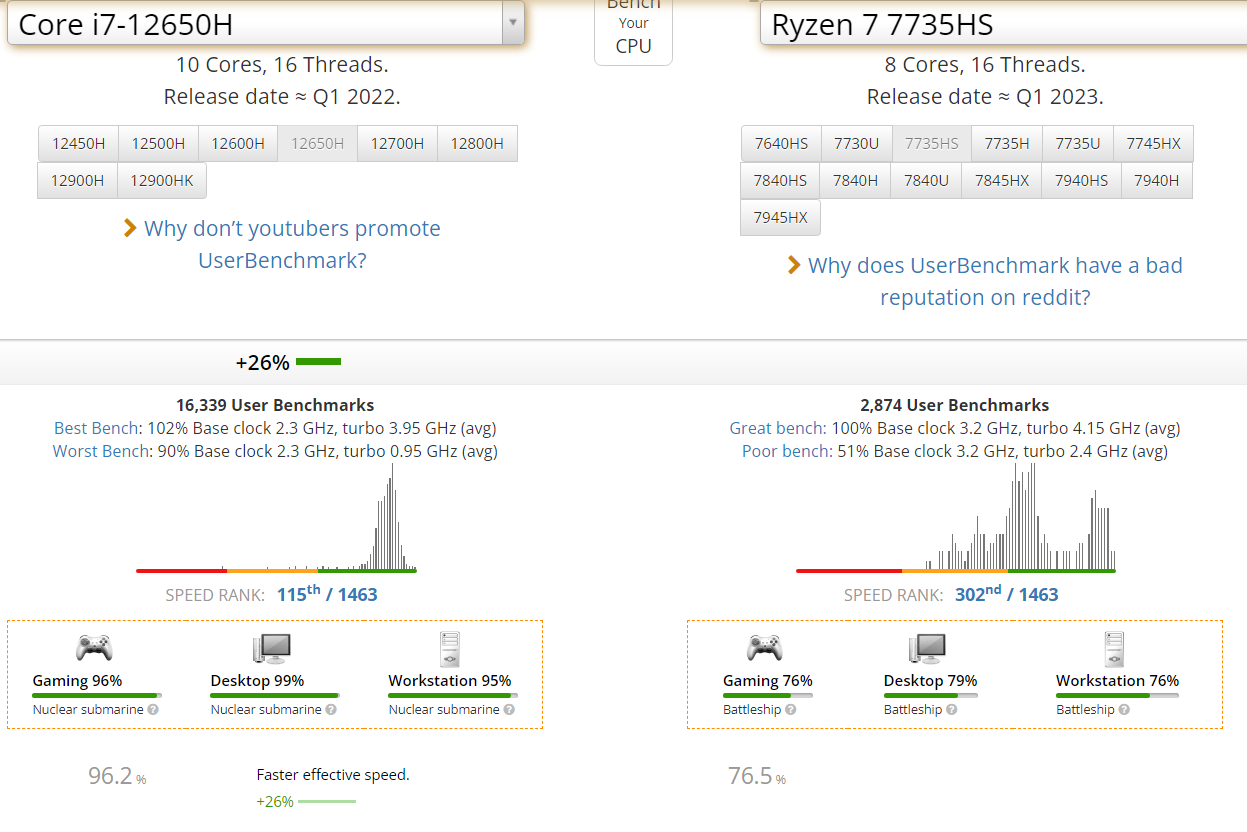The height and width of the screenshot is (832, 1247).
Task: Open the Core i7-12650H CPU dropdown arrow
Action: [x=512, y=22]
